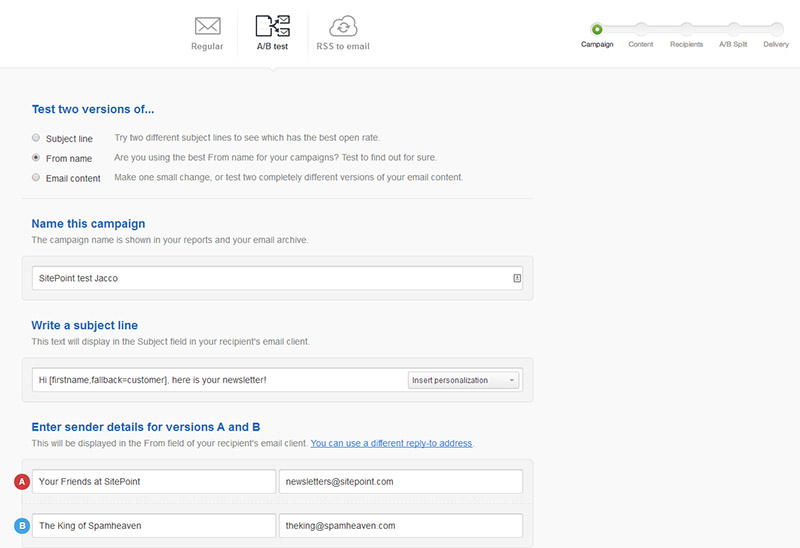The image size is (800, 548).
Task: Select the Regular campaign envelope icon
Action: pyautogui.click(x=207, y=26)
